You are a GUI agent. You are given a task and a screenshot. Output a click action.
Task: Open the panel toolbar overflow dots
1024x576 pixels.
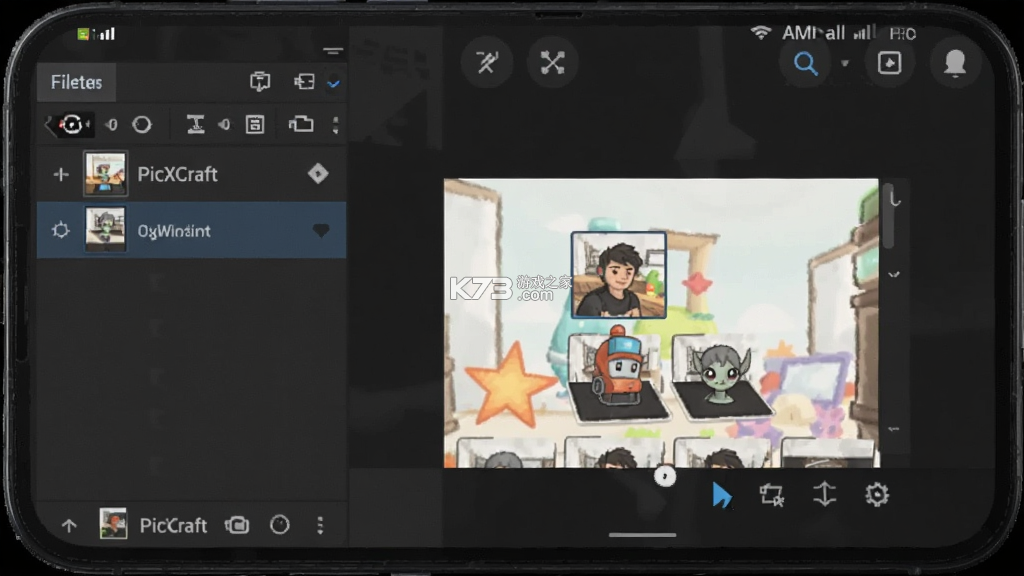(x=336, y=124)
